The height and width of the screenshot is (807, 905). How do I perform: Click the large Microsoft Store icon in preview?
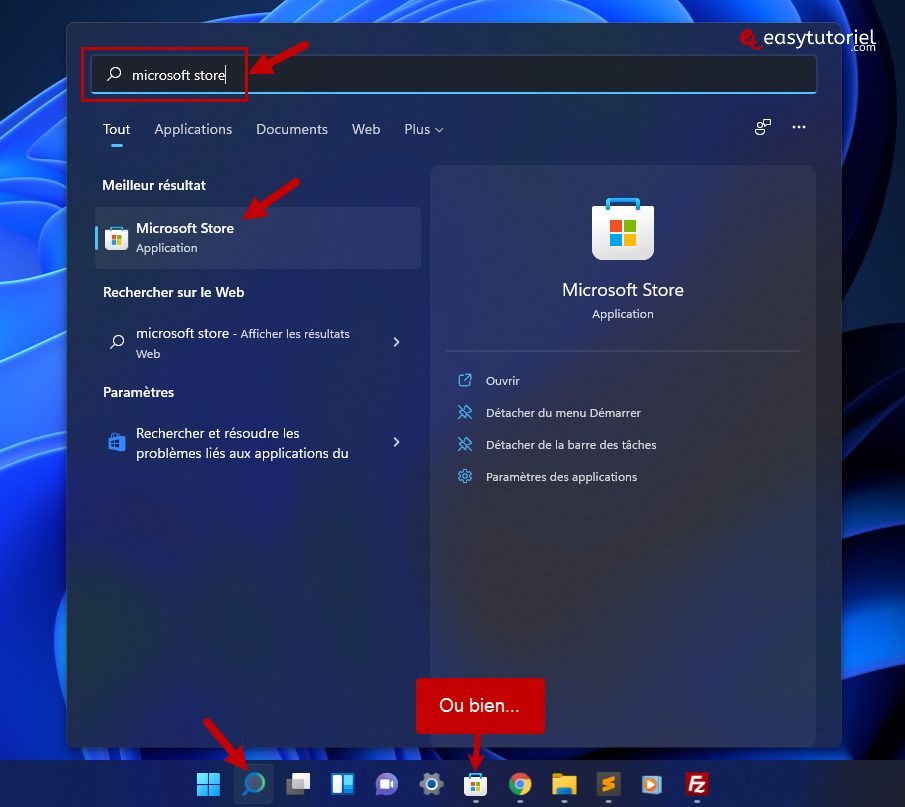pos(623,229)
